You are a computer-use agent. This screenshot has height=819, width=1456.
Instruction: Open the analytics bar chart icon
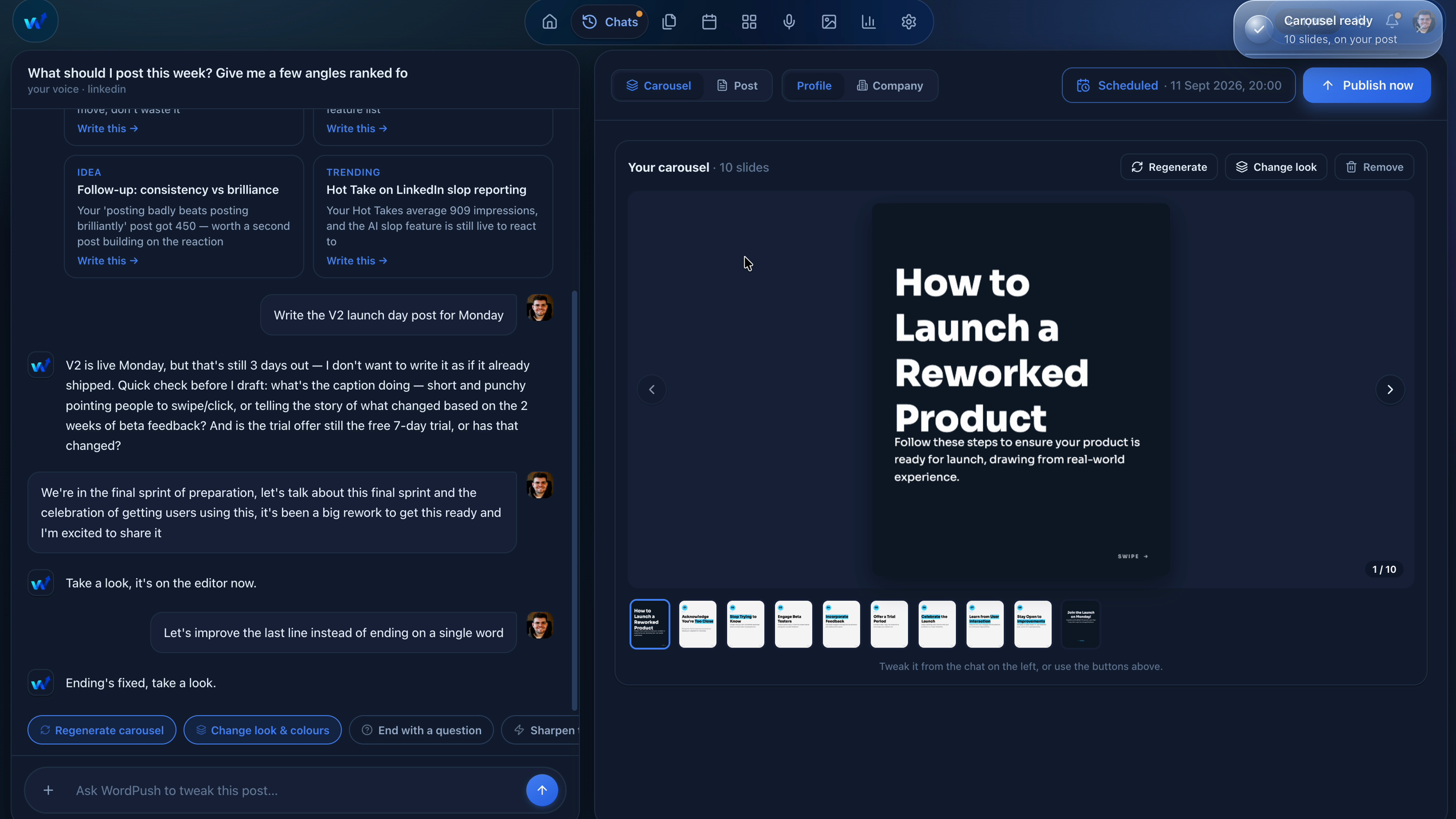tap(869, 22)
